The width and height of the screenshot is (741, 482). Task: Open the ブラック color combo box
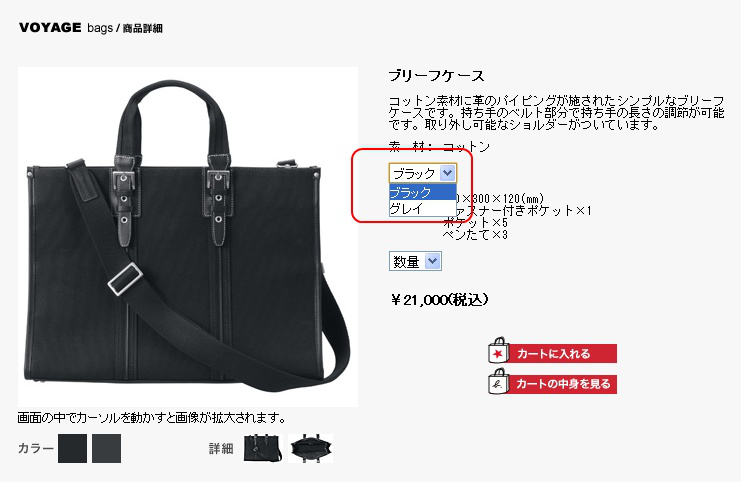pos(423,173)
